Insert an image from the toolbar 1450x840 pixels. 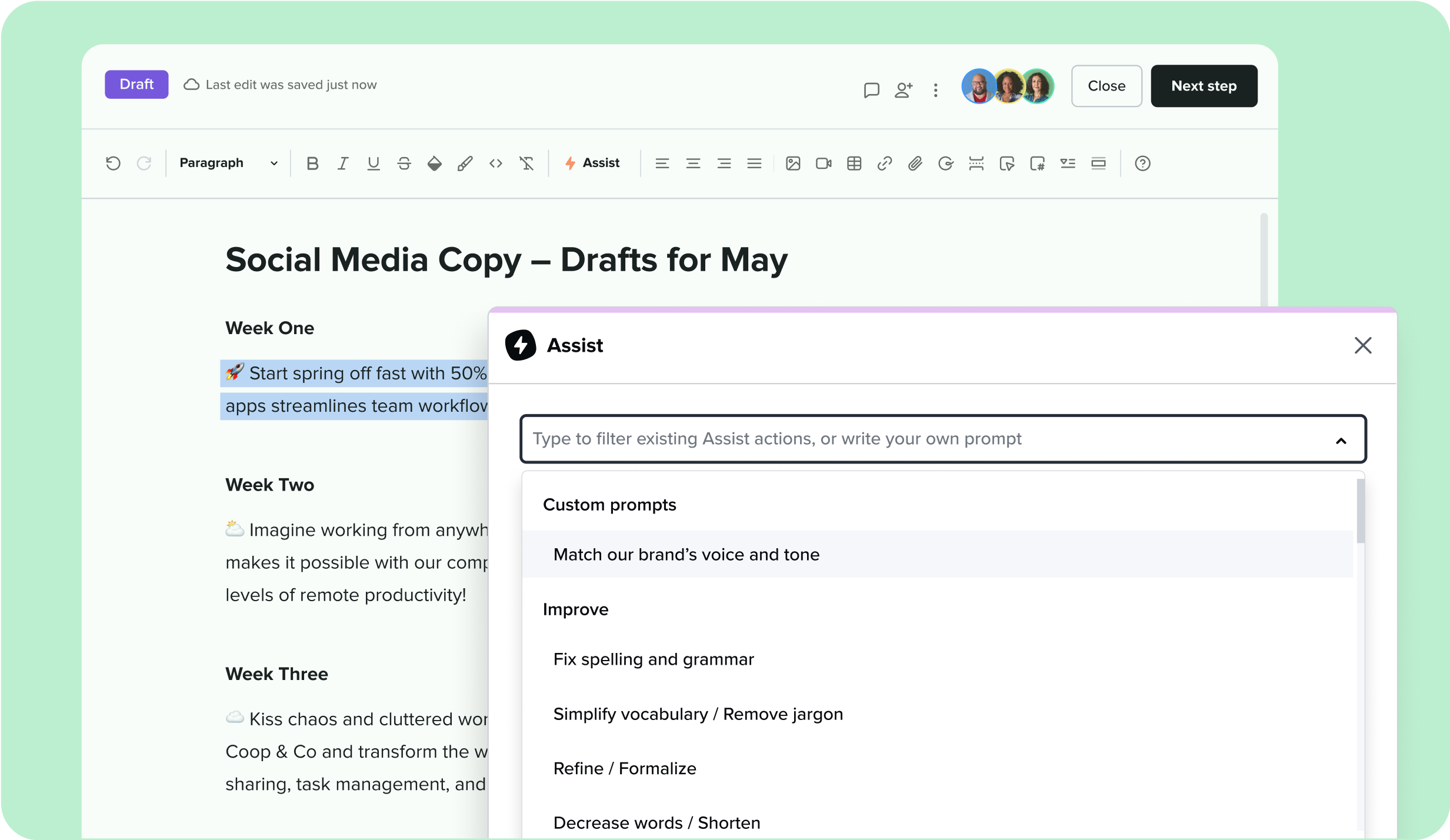click(792, 164)
